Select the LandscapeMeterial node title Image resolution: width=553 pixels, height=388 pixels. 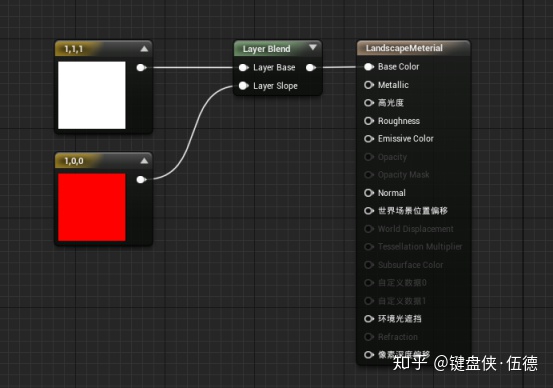404,48
